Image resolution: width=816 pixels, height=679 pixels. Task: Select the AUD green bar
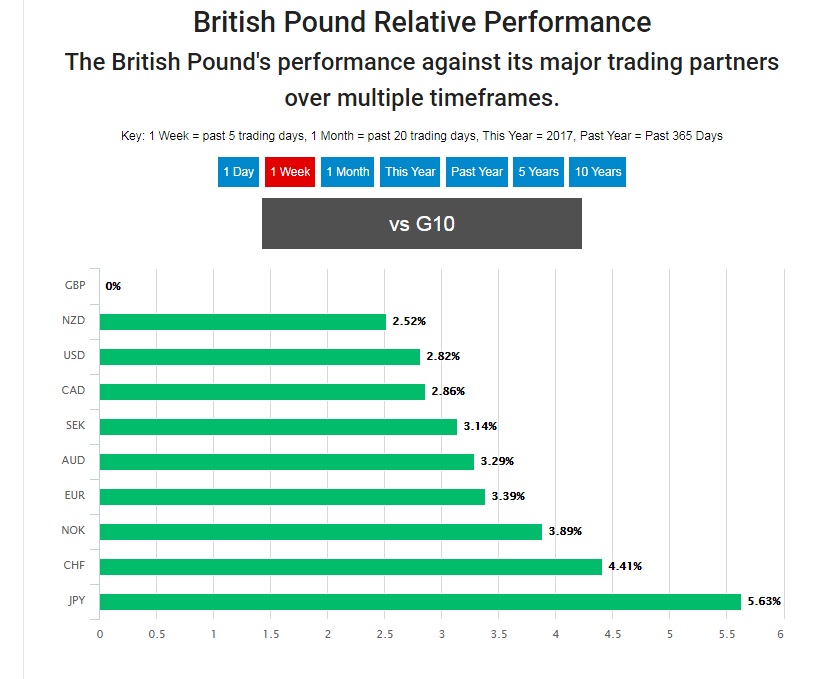pos(286,461)
